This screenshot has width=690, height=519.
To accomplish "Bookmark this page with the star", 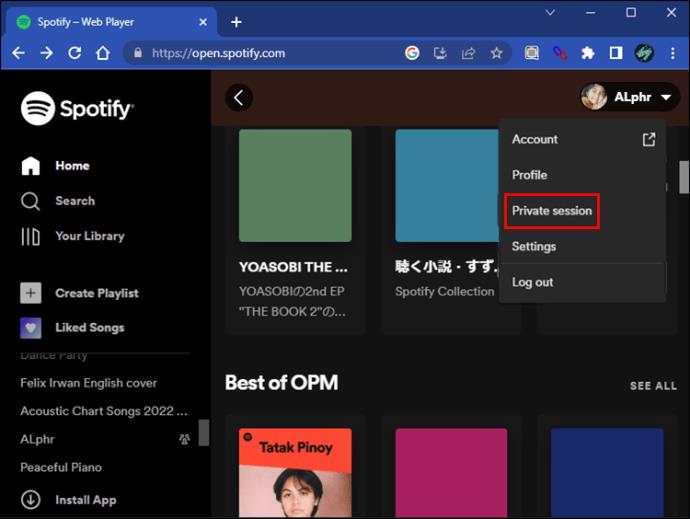I will (496, 53).
